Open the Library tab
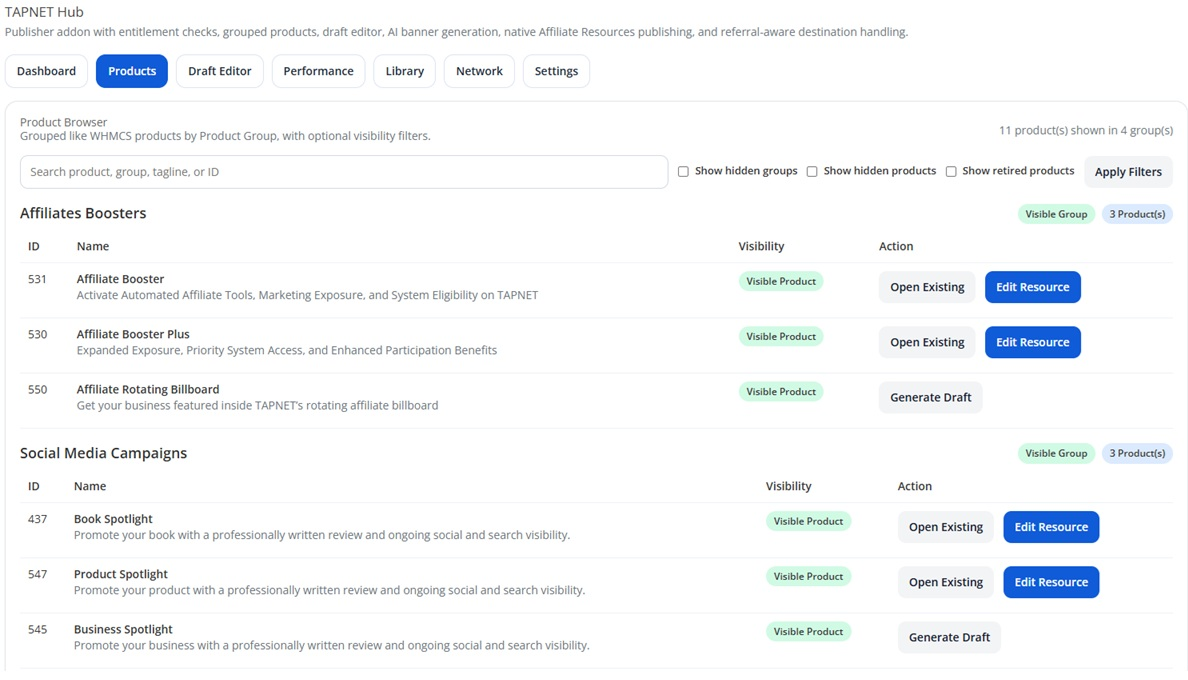Screen dimensions: 1188x680 click(x=404, y=71)
